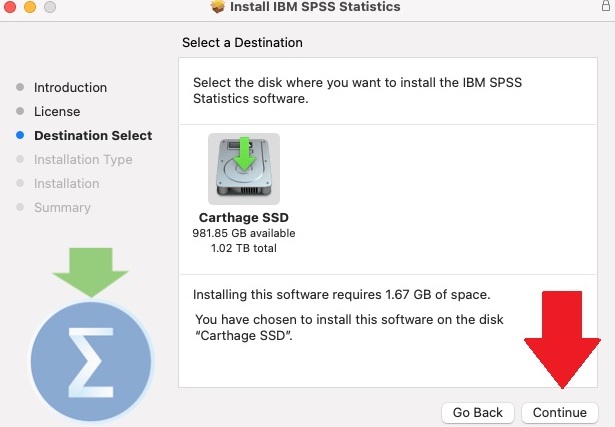This screenshot has width=615, height=427.
Task: Select the Destination Select step label
Action: pyautogui.click(x=93, y=135)
